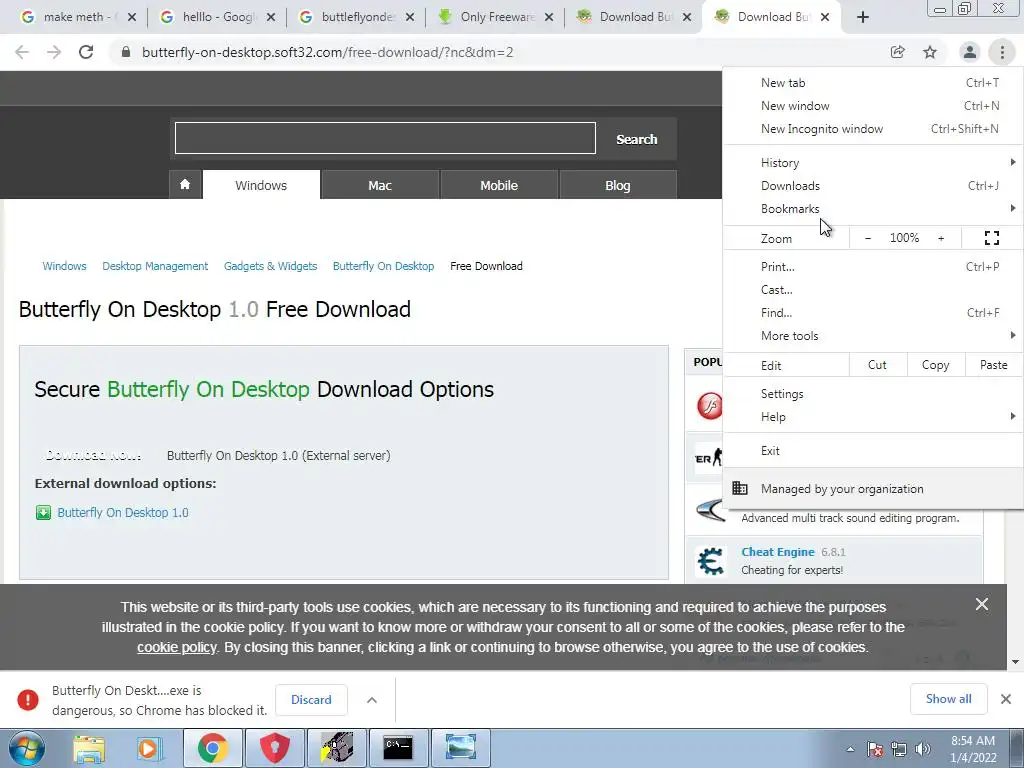The image size is (1024, 768).
Task: Click the Mobile navigation tab
Action: 499,185
